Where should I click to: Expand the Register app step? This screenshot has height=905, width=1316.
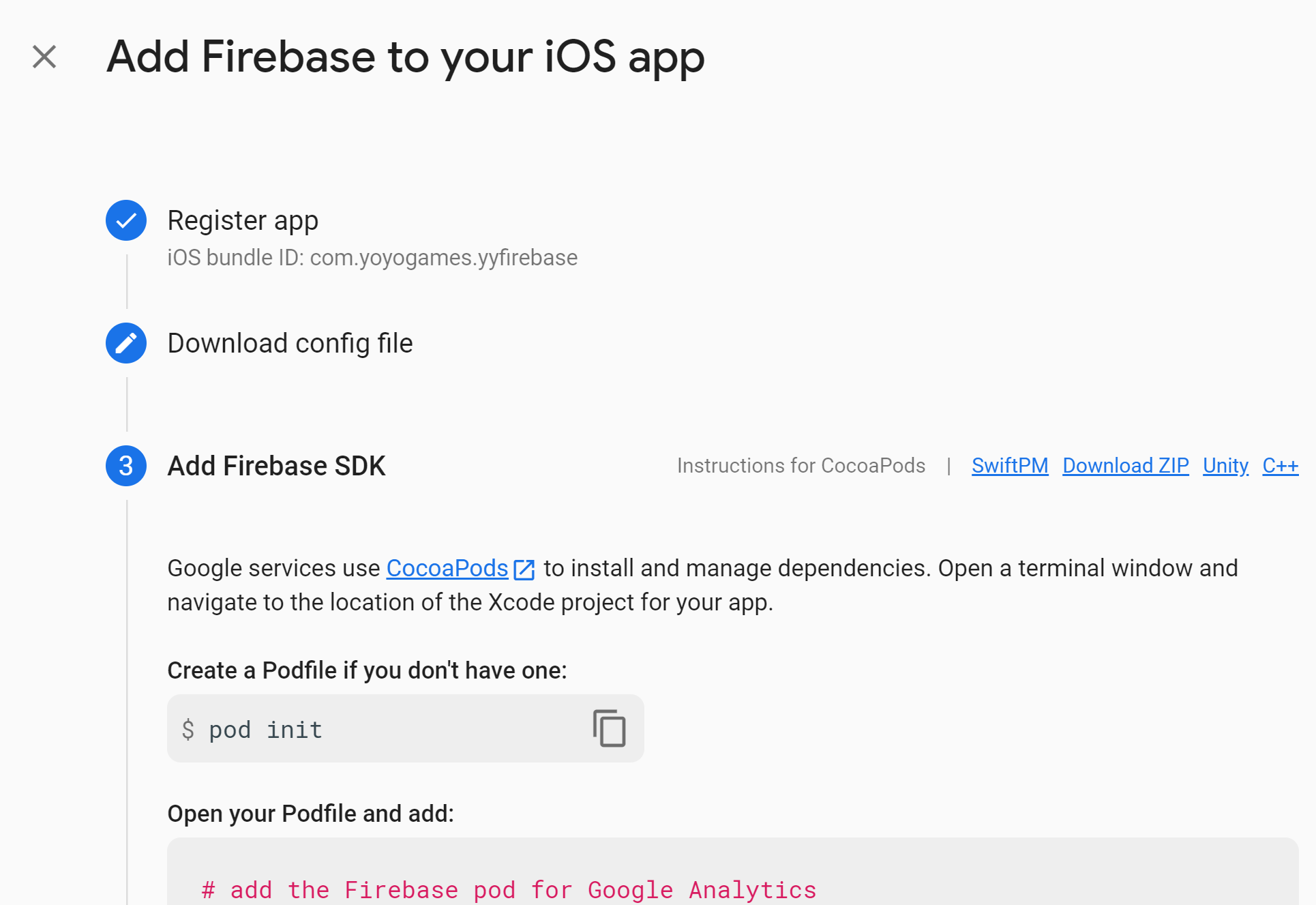[x=243, y=220]
